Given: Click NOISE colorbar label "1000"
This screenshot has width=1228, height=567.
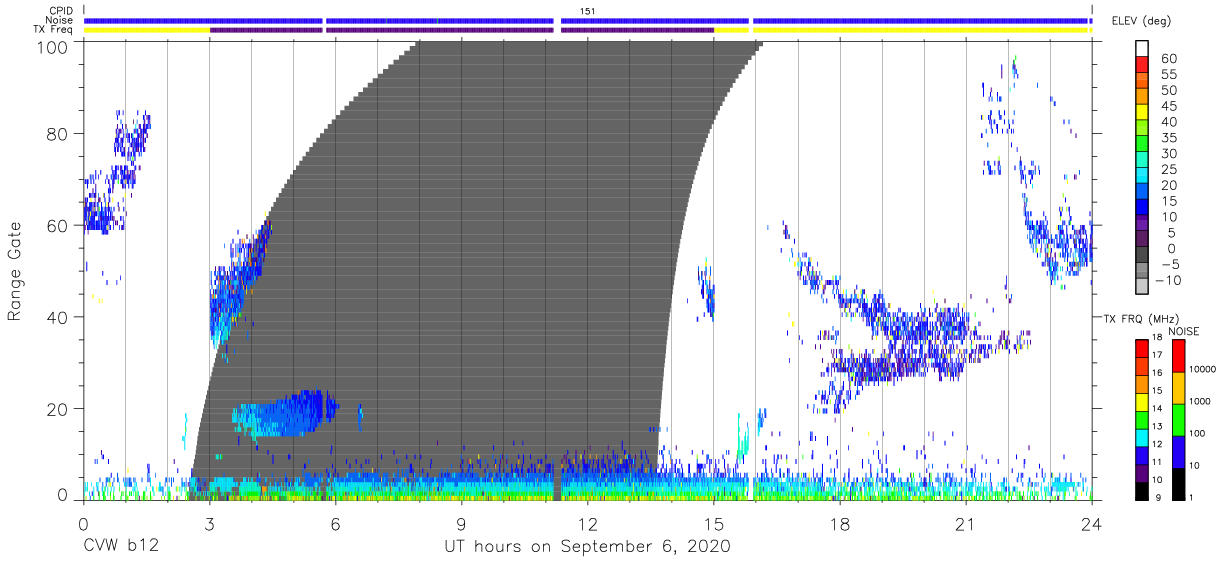Looking at the screenshot, I should [x=1200, y=402].
